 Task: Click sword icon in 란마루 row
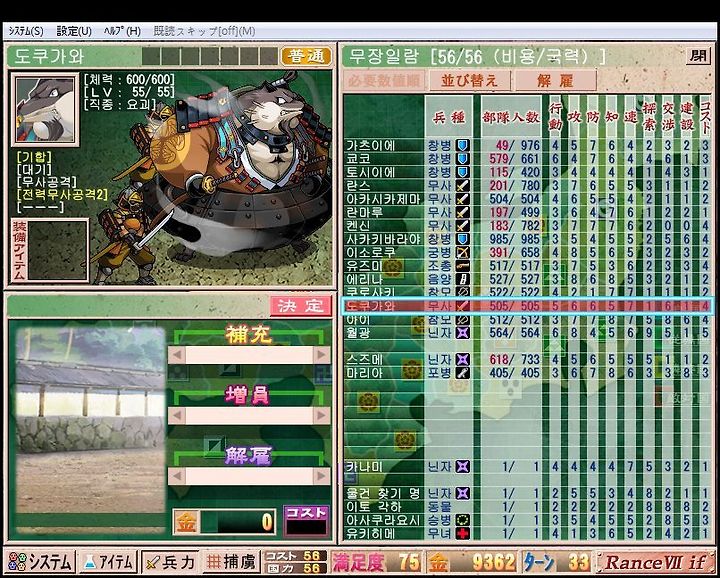462,213
